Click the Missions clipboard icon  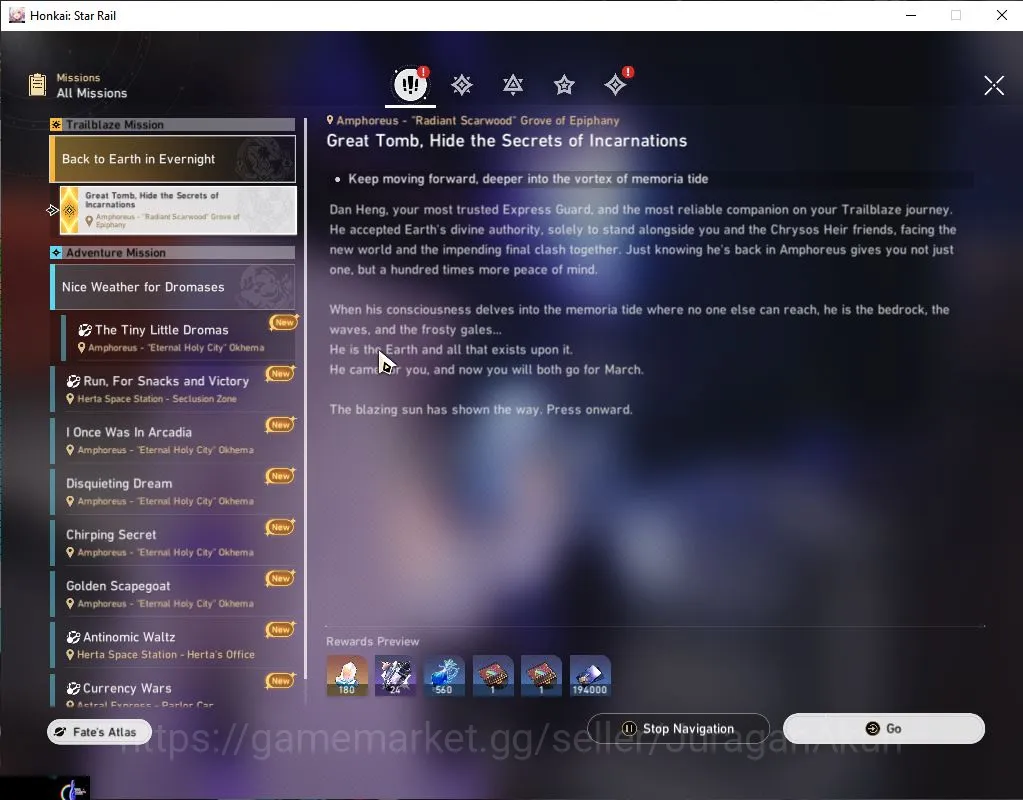pyautogui.click(x=38, y=85)
